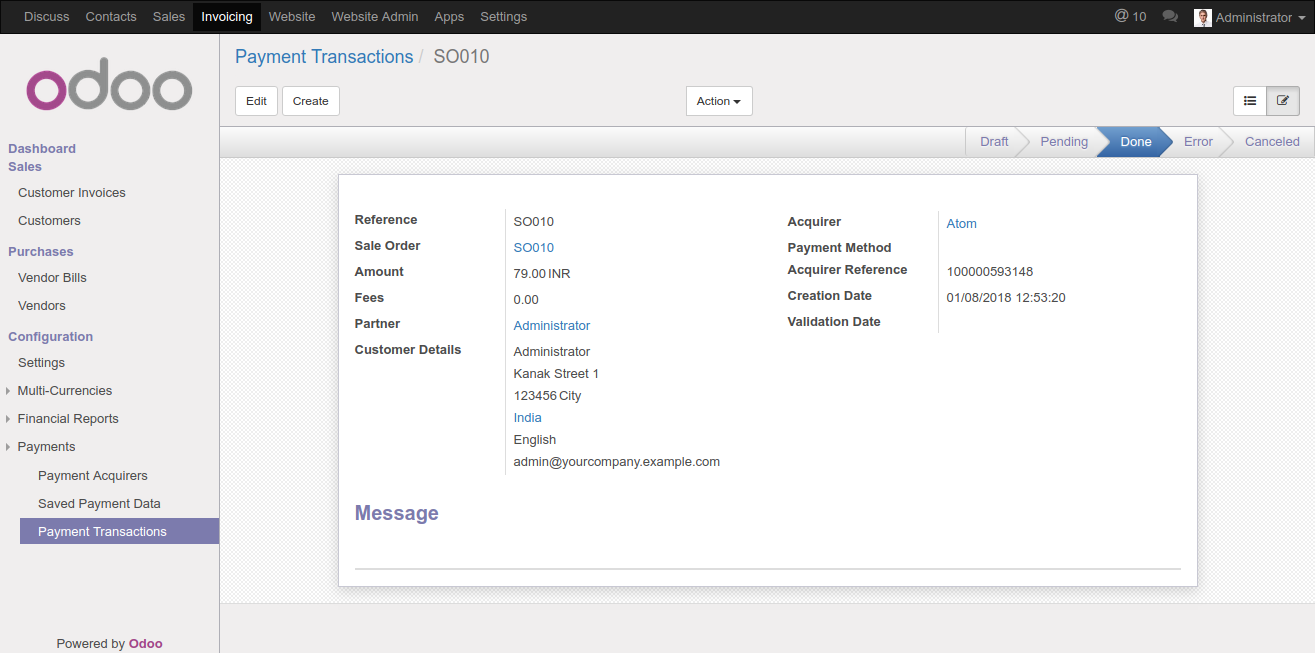1315x653 pixels.
Task: Click the India country link
Action: (x=528, y=418)
